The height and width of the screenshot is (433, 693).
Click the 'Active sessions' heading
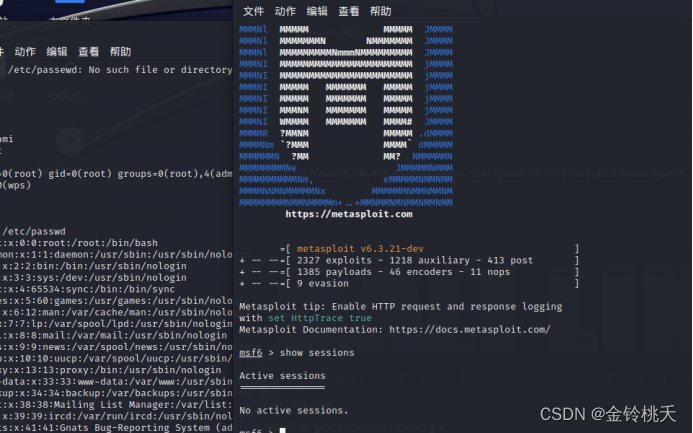pos(282,376)
